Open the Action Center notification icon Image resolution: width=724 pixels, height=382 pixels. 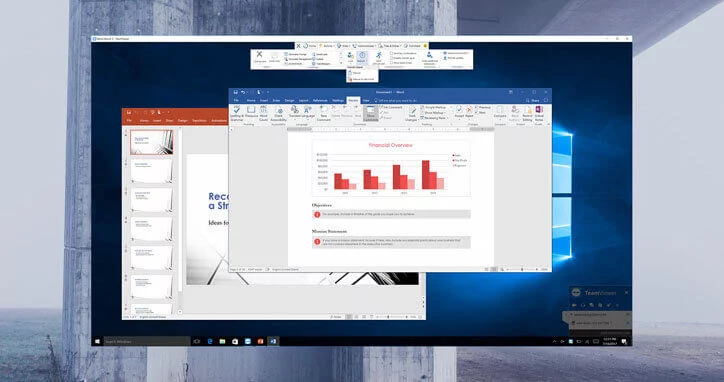click(624, 341)
